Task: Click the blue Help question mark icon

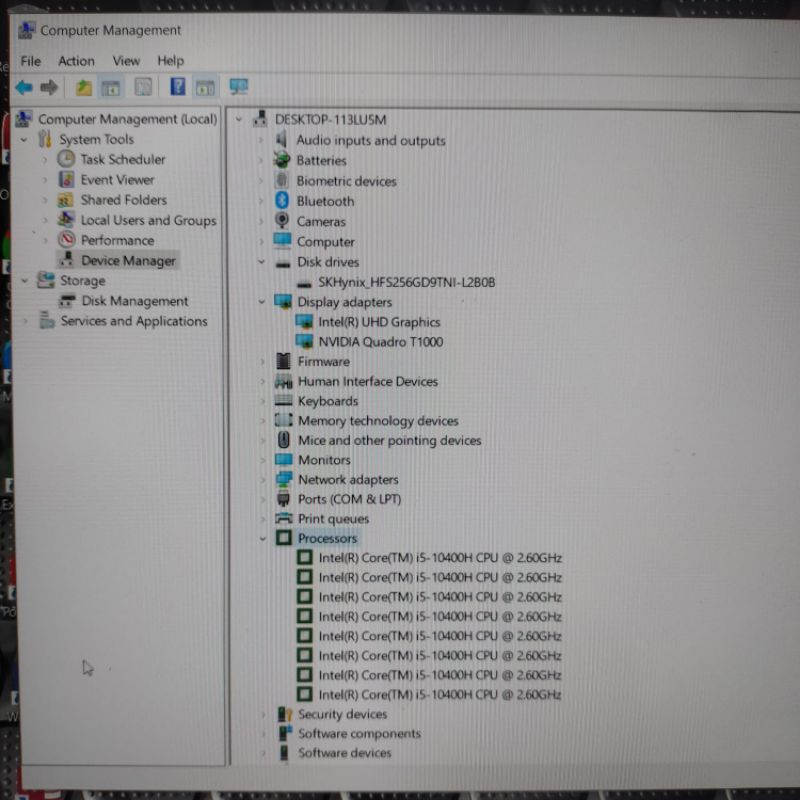Action: [177, 88]
